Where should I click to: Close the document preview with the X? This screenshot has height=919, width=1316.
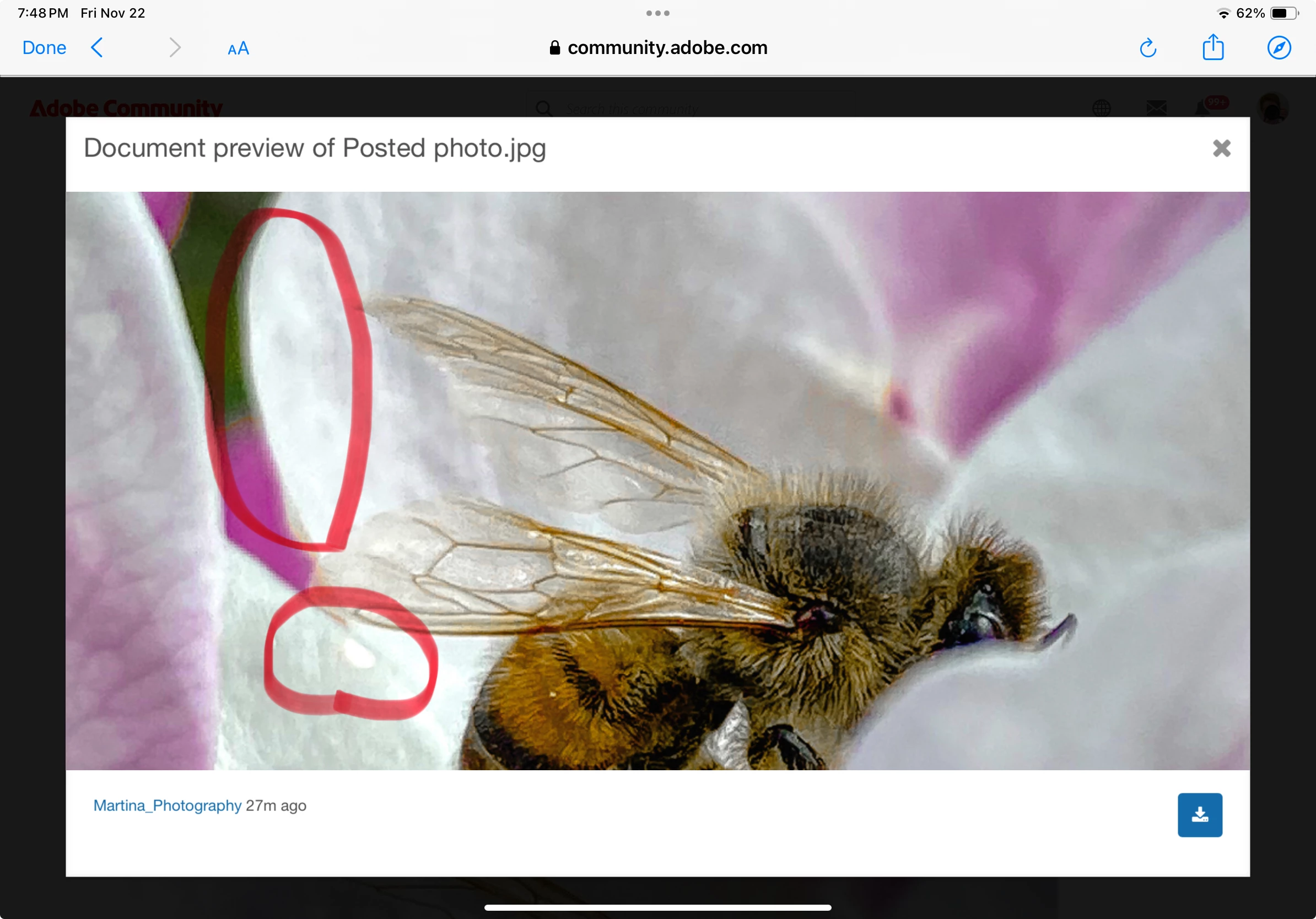point(1221,148)
